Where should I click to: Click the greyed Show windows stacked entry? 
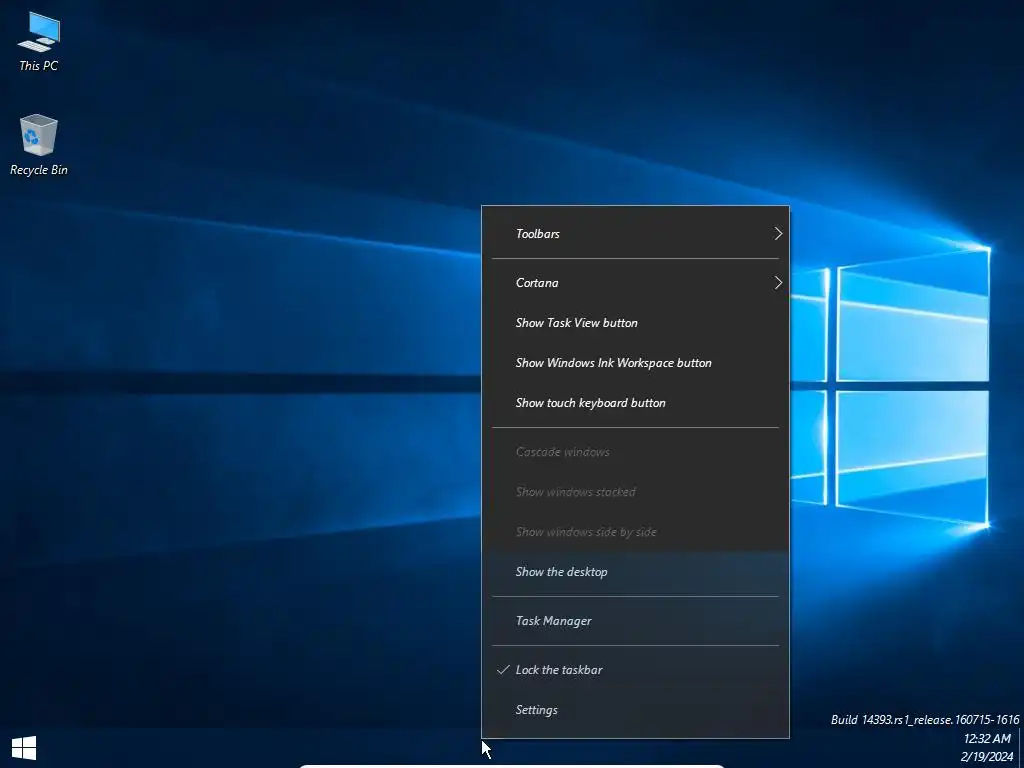pyautogui.click(x=635, y=492)
